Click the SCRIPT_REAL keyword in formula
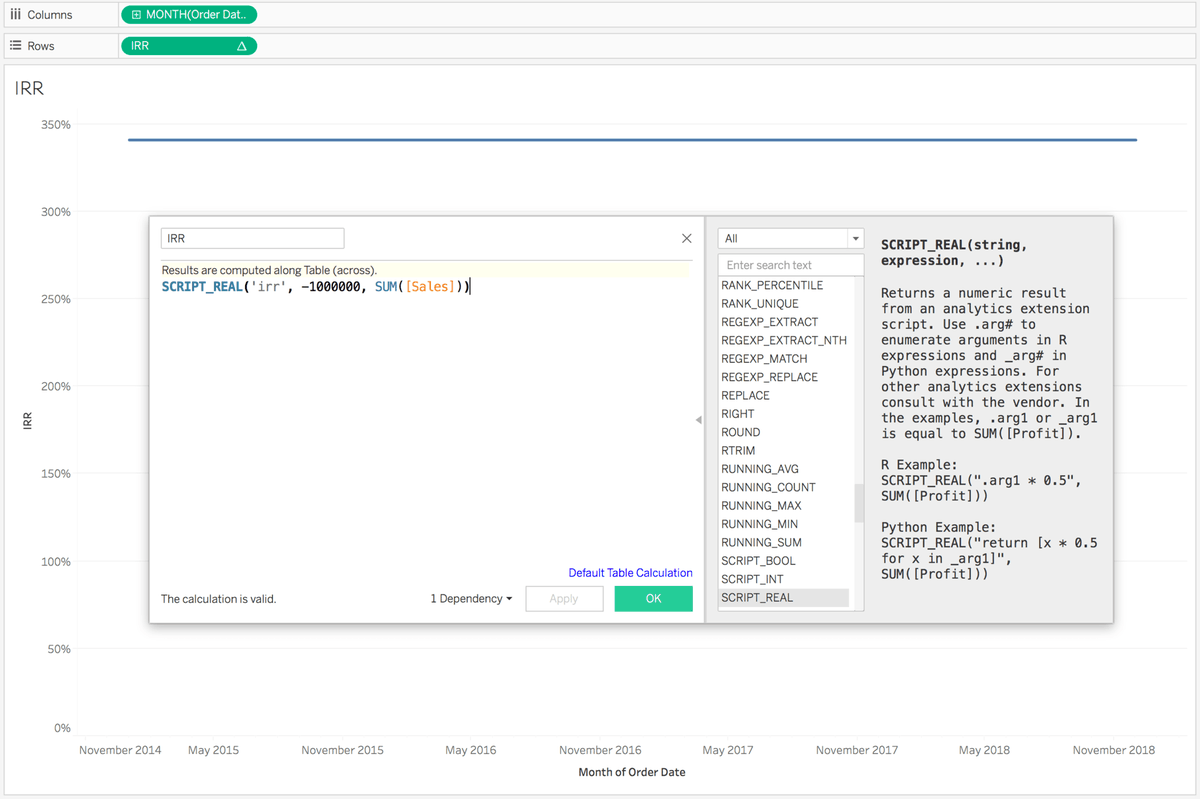 click(x=201, y=287)
